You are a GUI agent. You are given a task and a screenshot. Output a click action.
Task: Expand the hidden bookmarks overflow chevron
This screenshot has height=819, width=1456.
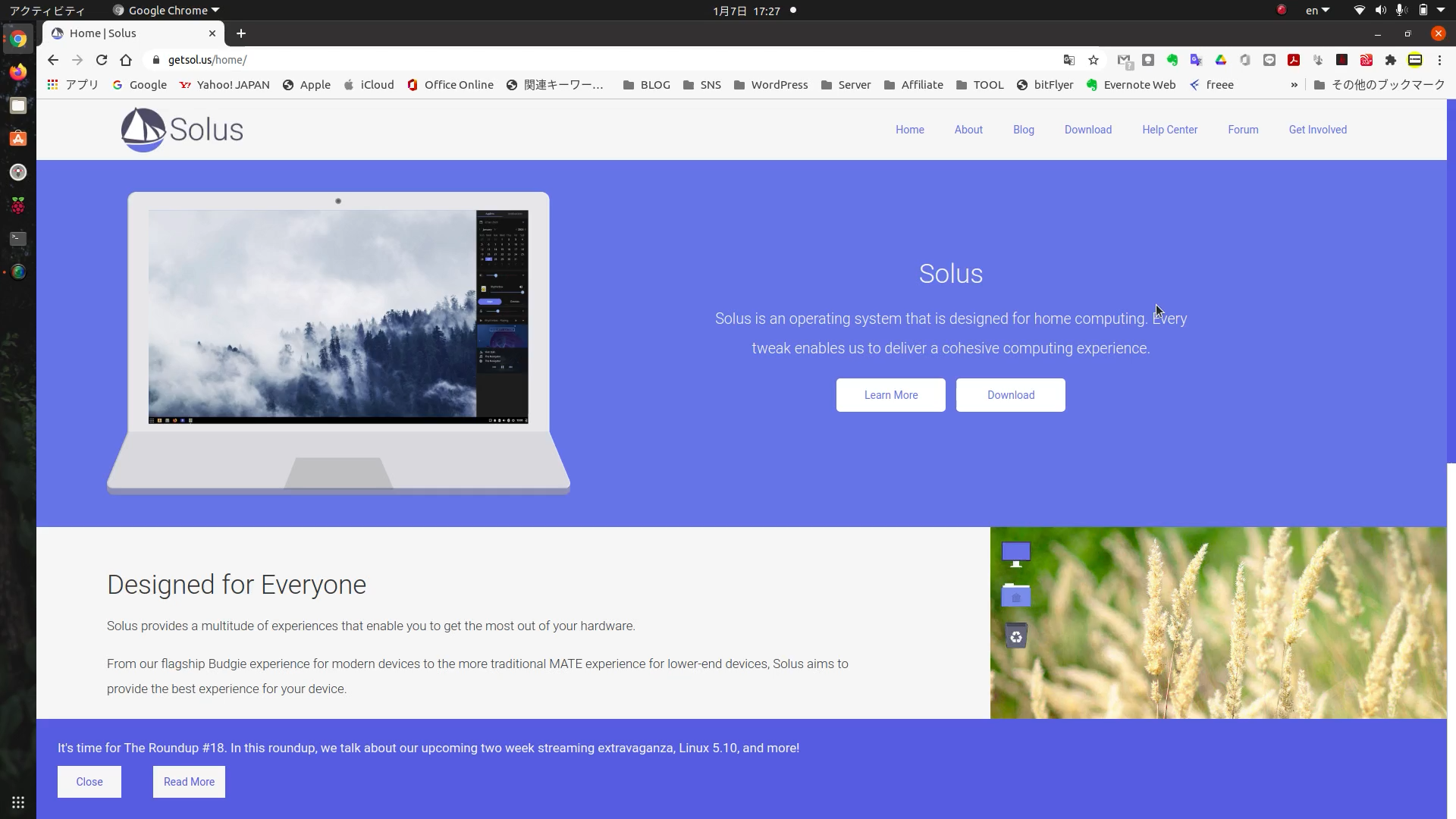[x=1294, y=85]
